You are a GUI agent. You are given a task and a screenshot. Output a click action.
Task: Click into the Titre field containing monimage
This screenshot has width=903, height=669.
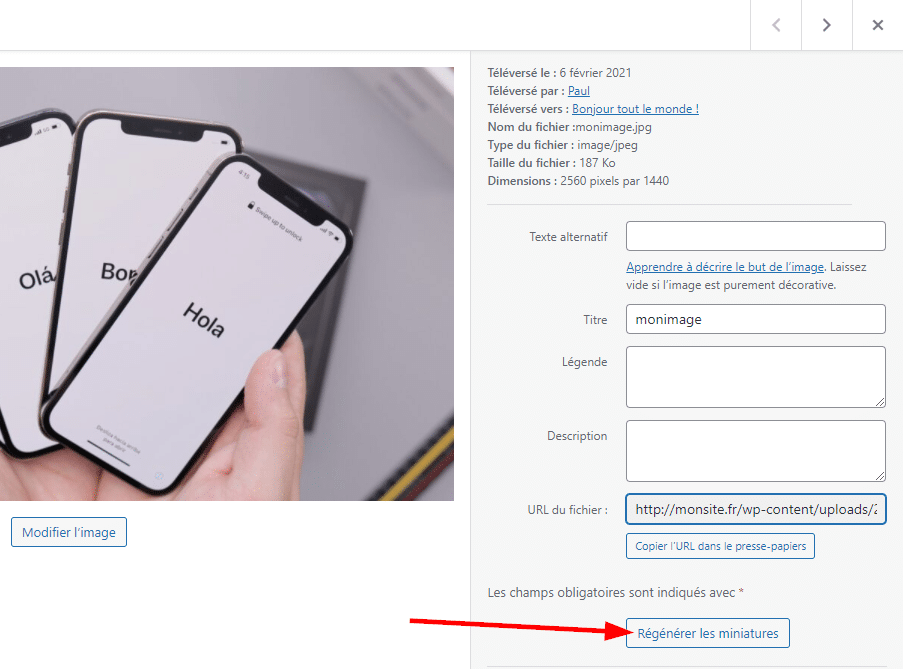[755, 319]
